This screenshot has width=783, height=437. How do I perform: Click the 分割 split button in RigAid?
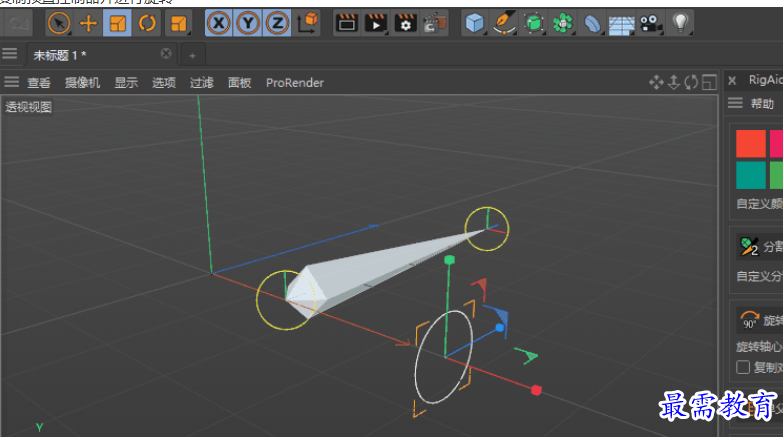(760, 246)
